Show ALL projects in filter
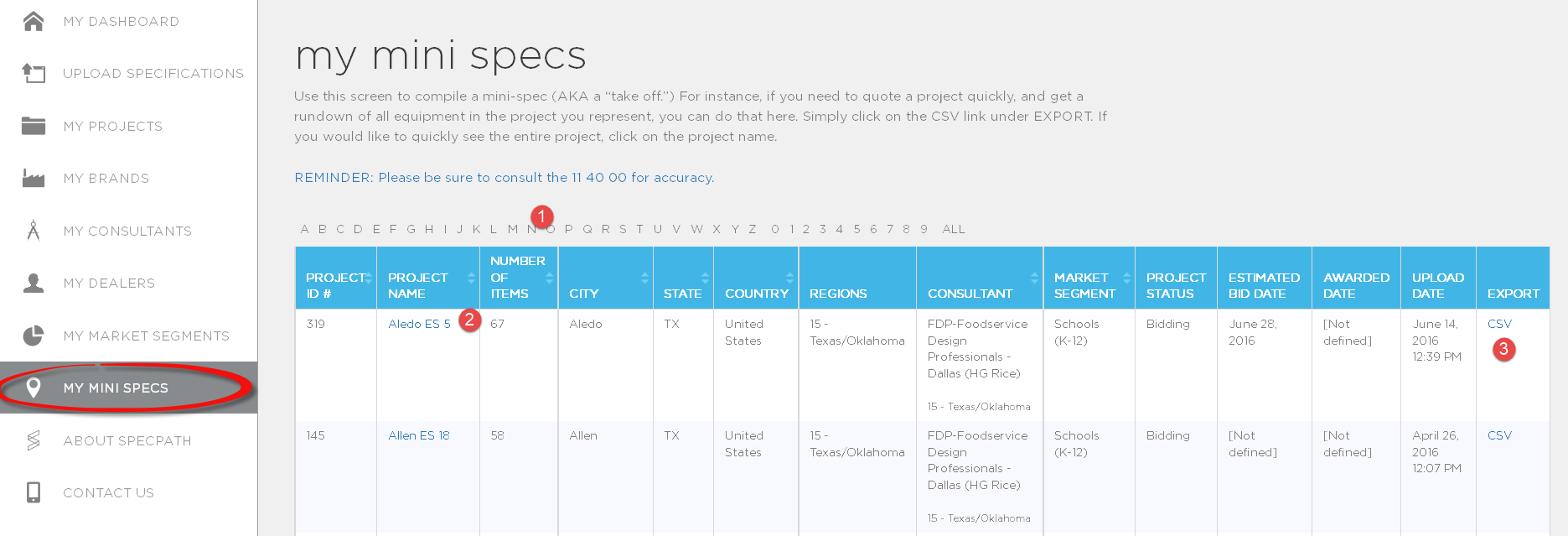Screen dimensions: 1568x536 (x=954, y=229)
